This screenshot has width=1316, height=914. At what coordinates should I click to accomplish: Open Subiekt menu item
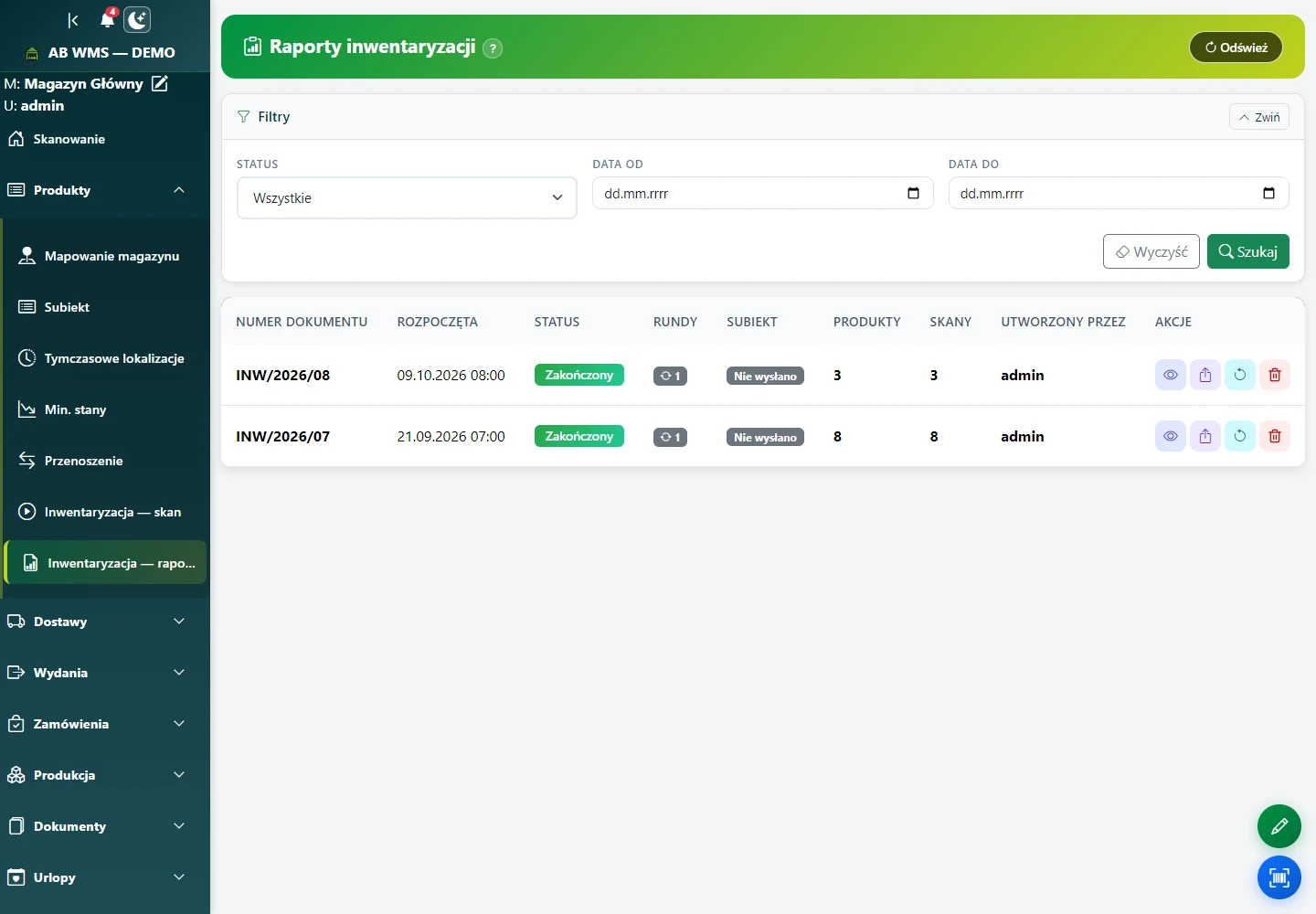[x=106, y=307]
